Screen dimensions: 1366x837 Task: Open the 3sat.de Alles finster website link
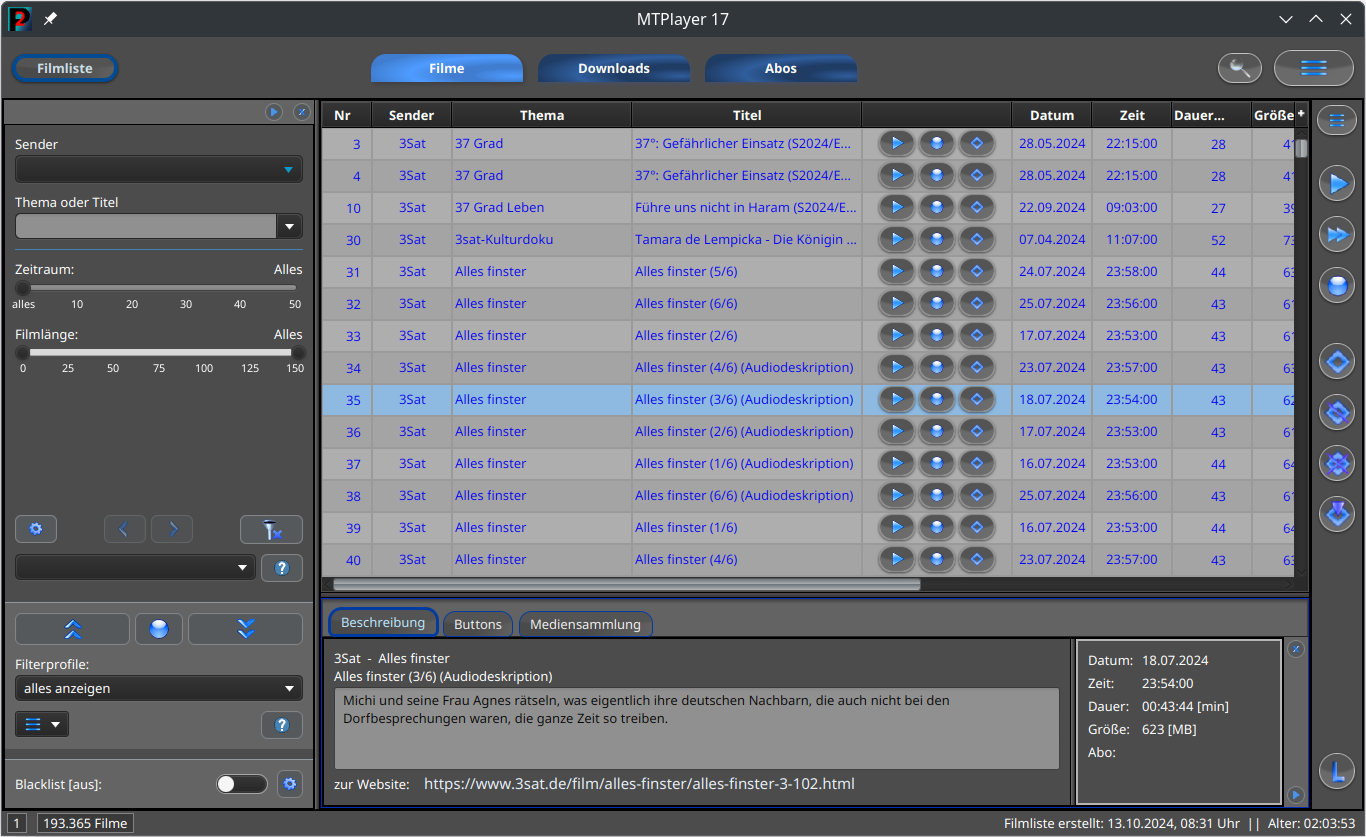pos(639,784)
